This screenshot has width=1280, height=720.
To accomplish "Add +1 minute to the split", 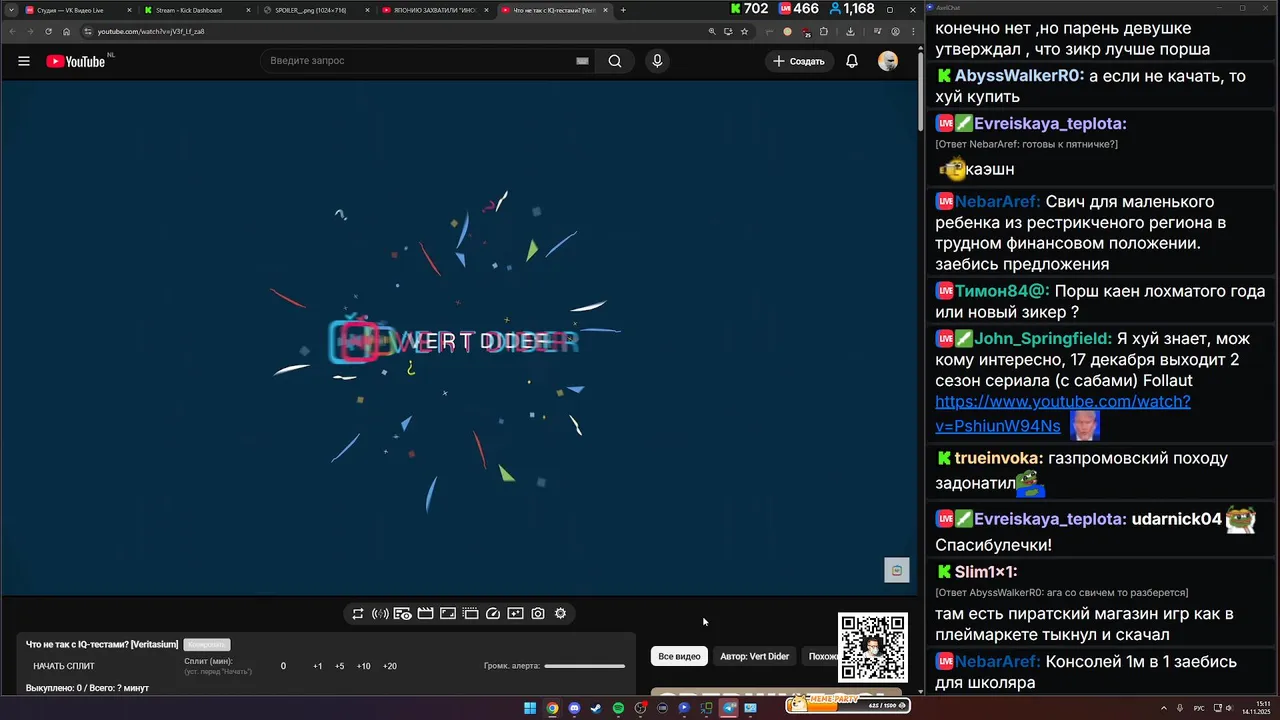I will [x=318, y=666].
